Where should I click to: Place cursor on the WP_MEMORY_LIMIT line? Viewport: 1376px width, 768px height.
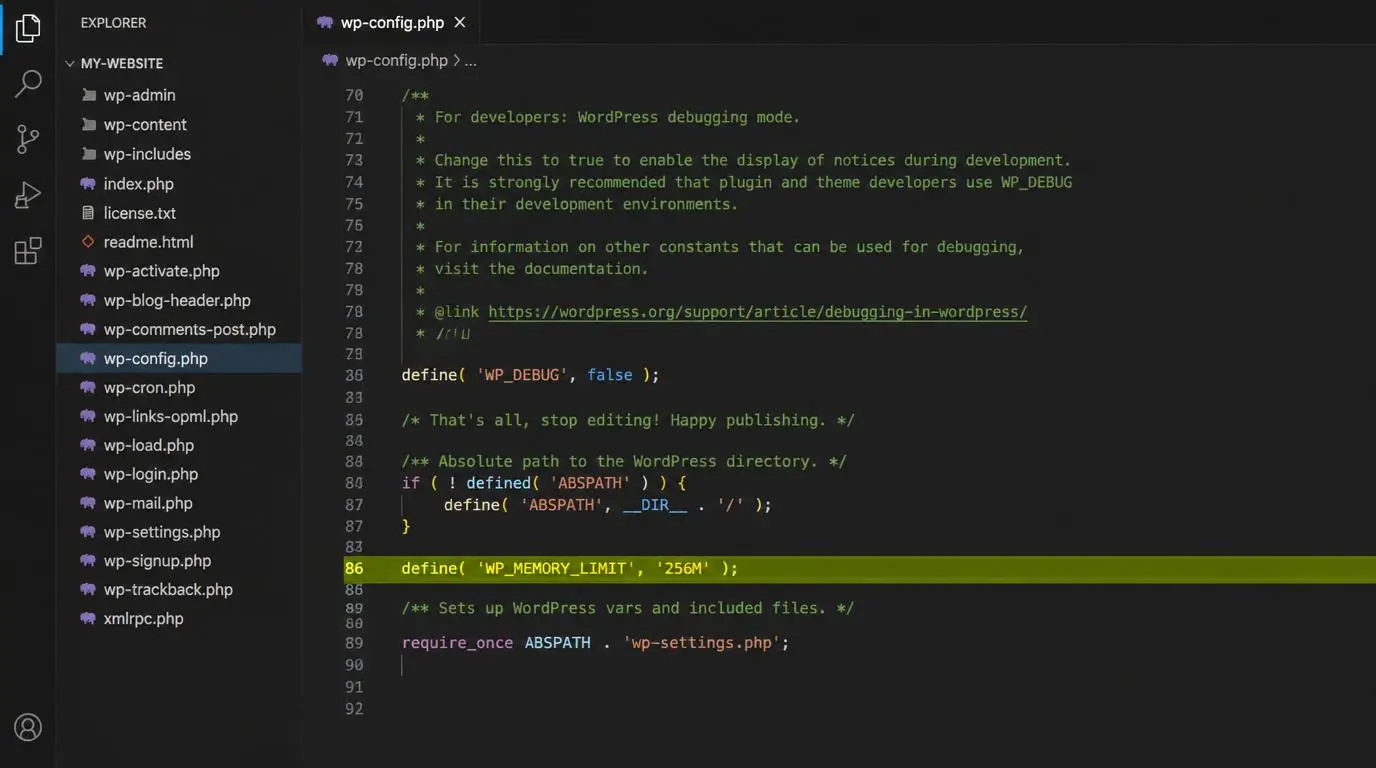(860, 568)
